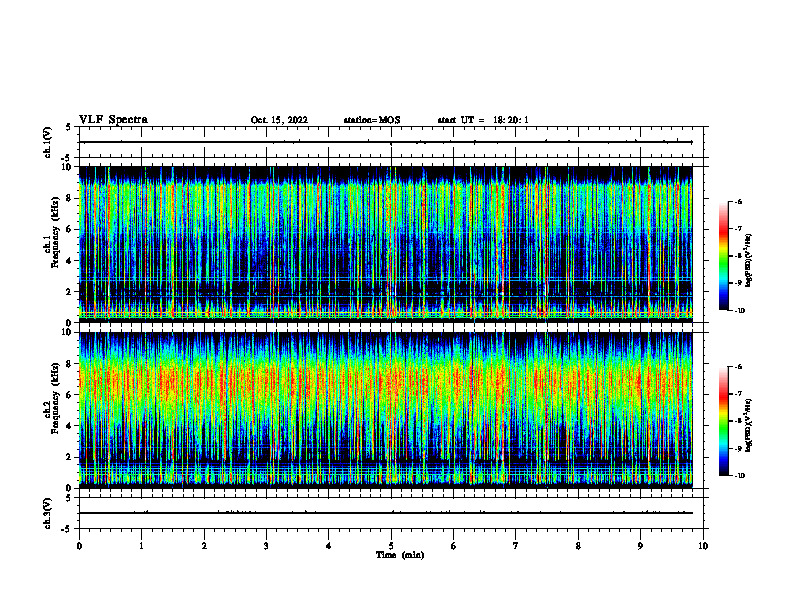The width and height of the screenshot is (792, 612).
Task: Select the date text "Oct. 15, 2022"
Action: 279,120
